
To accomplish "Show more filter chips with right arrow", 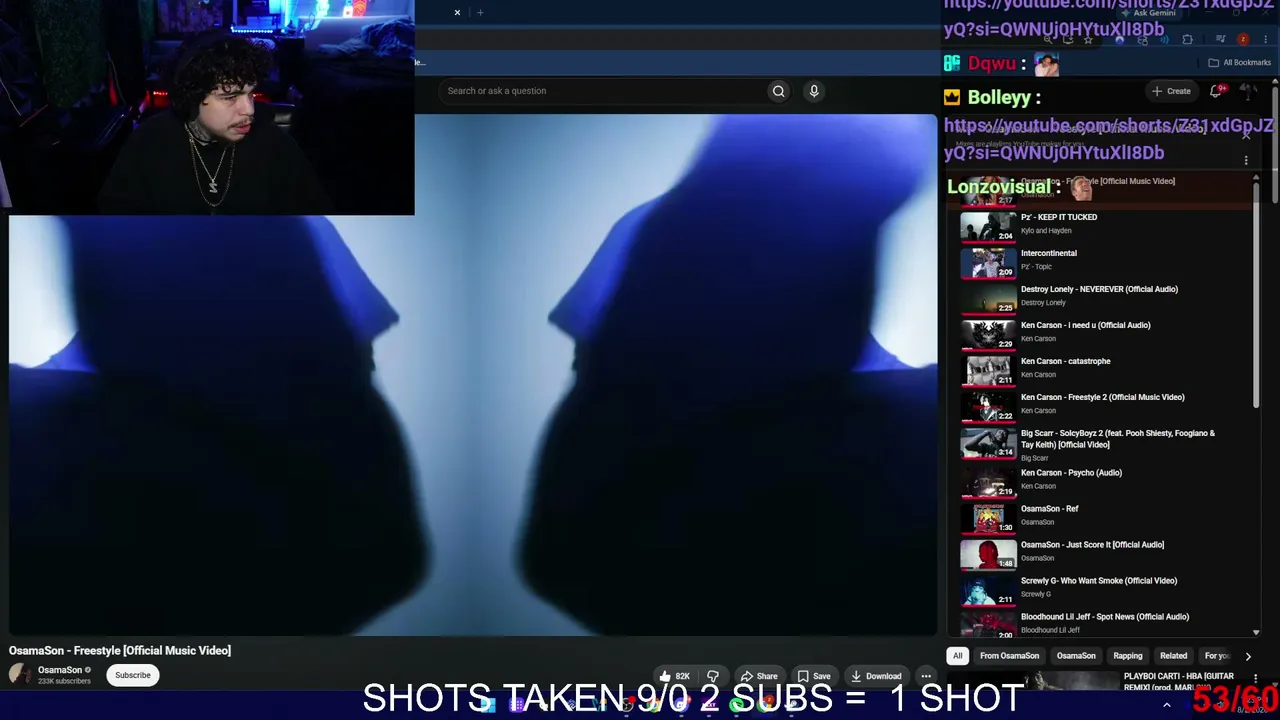I will (1248, 656).
